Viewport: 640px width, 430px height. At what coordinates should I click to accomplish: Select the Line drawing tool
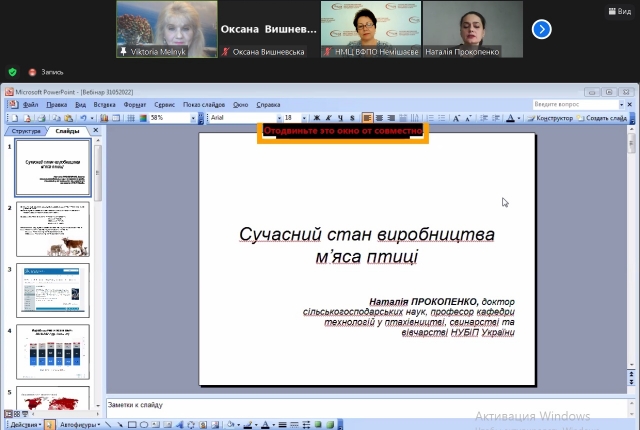(108, 425)
